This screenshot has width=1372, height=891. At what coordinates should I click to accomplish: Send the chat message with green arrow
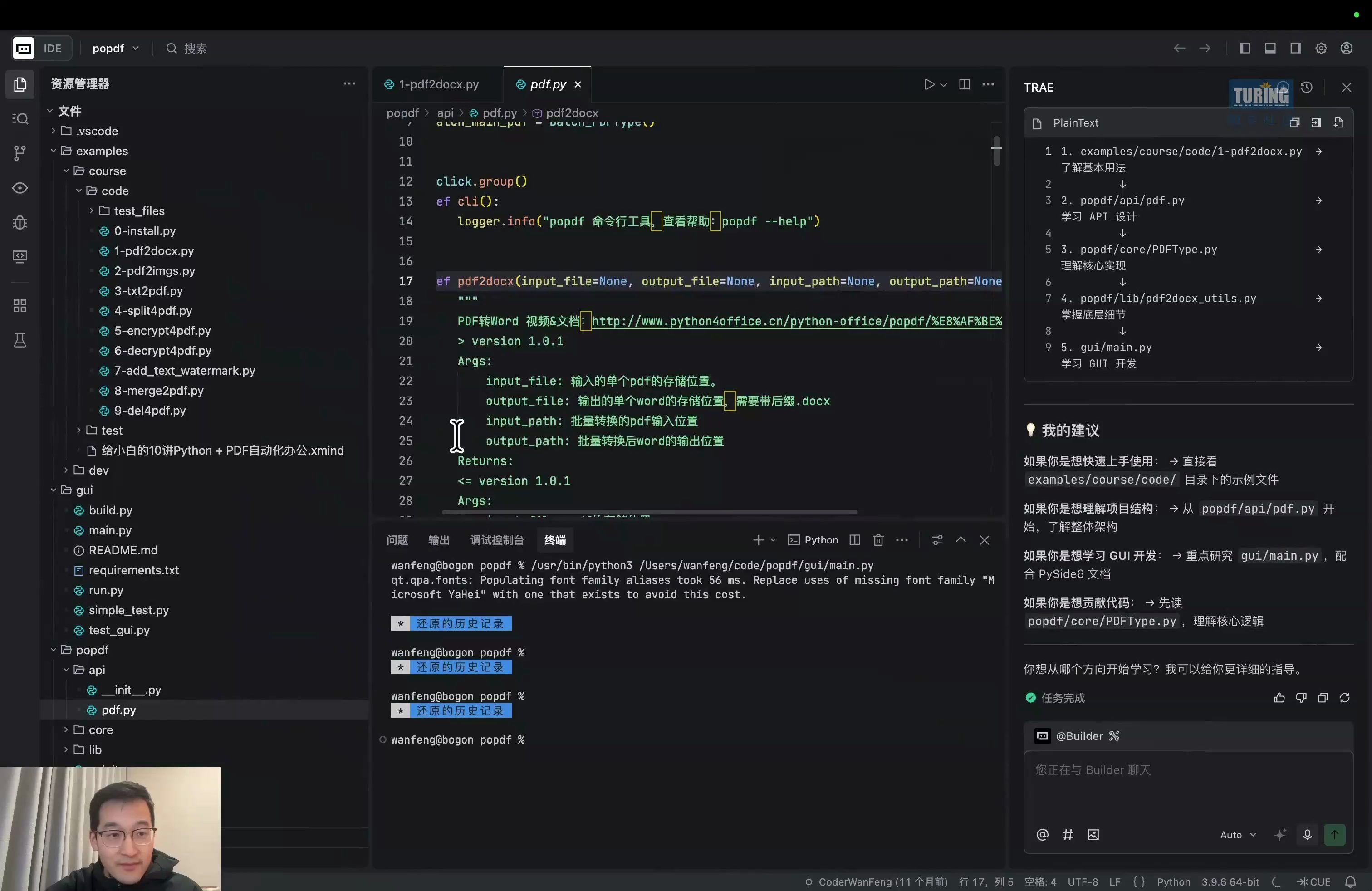pos(1334,835)
